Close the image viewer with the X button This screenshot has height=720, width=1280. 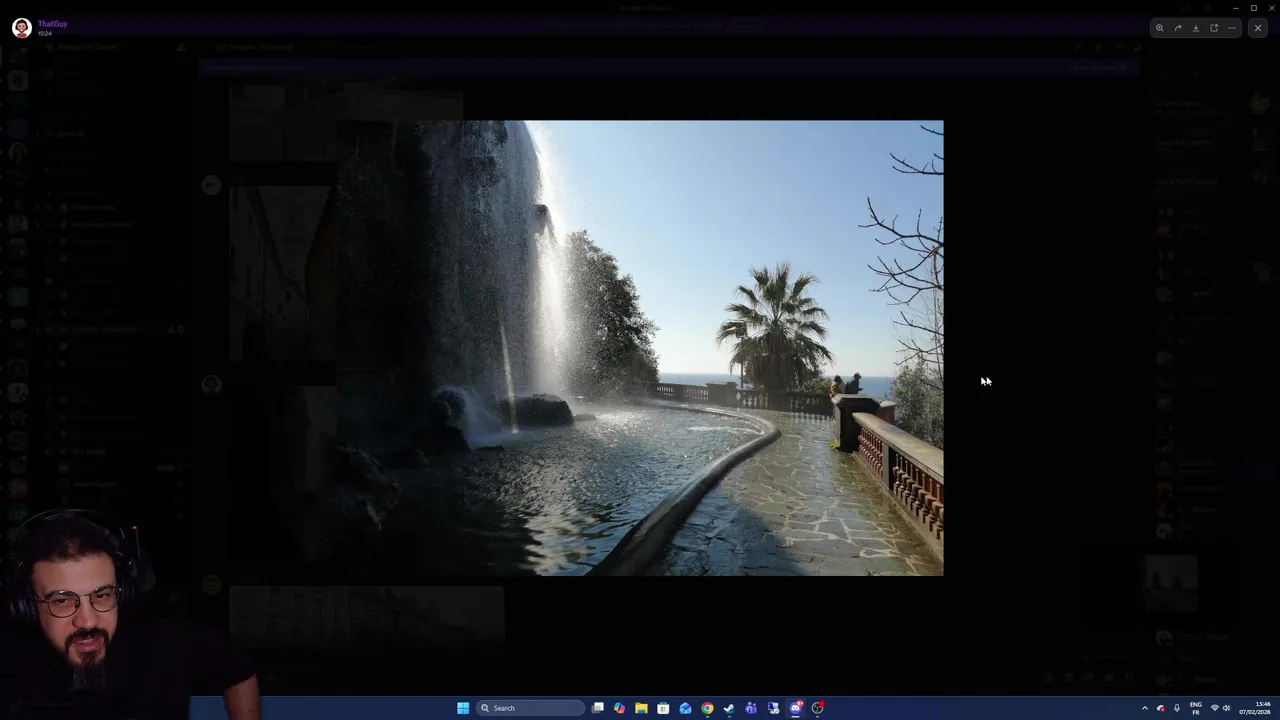(x=1258, y=28)
